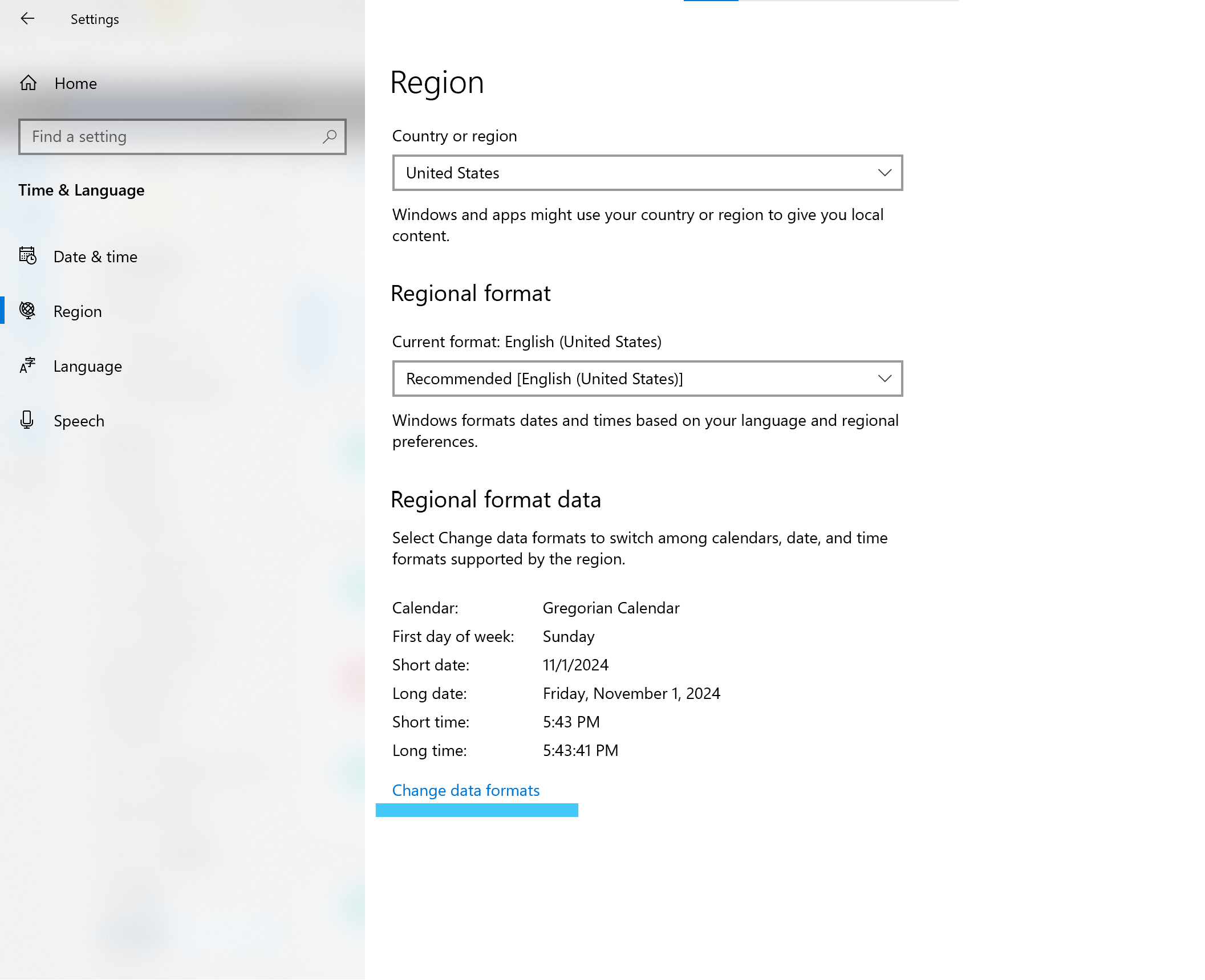This screenshot has height=980, width=1205.
Task: Click the Settings window title
Action: [x=95, y=19]
